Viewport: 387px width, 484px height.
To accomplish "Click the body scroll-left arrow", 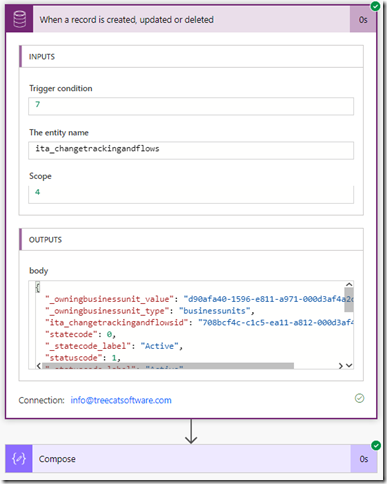I will [x=39, y=366].
